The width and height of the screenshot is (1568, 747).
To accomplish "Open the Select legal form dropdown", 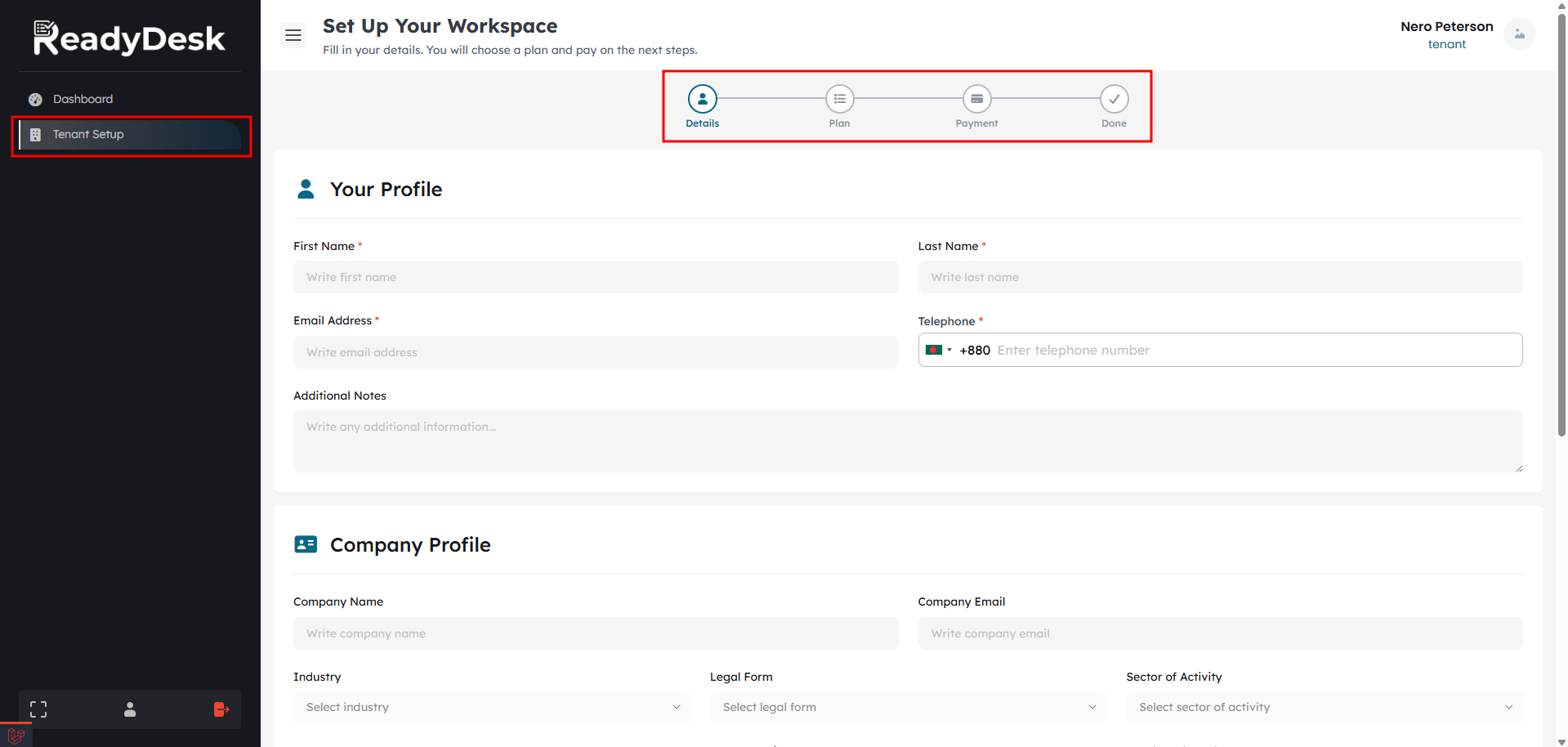I will click(907, 708).
